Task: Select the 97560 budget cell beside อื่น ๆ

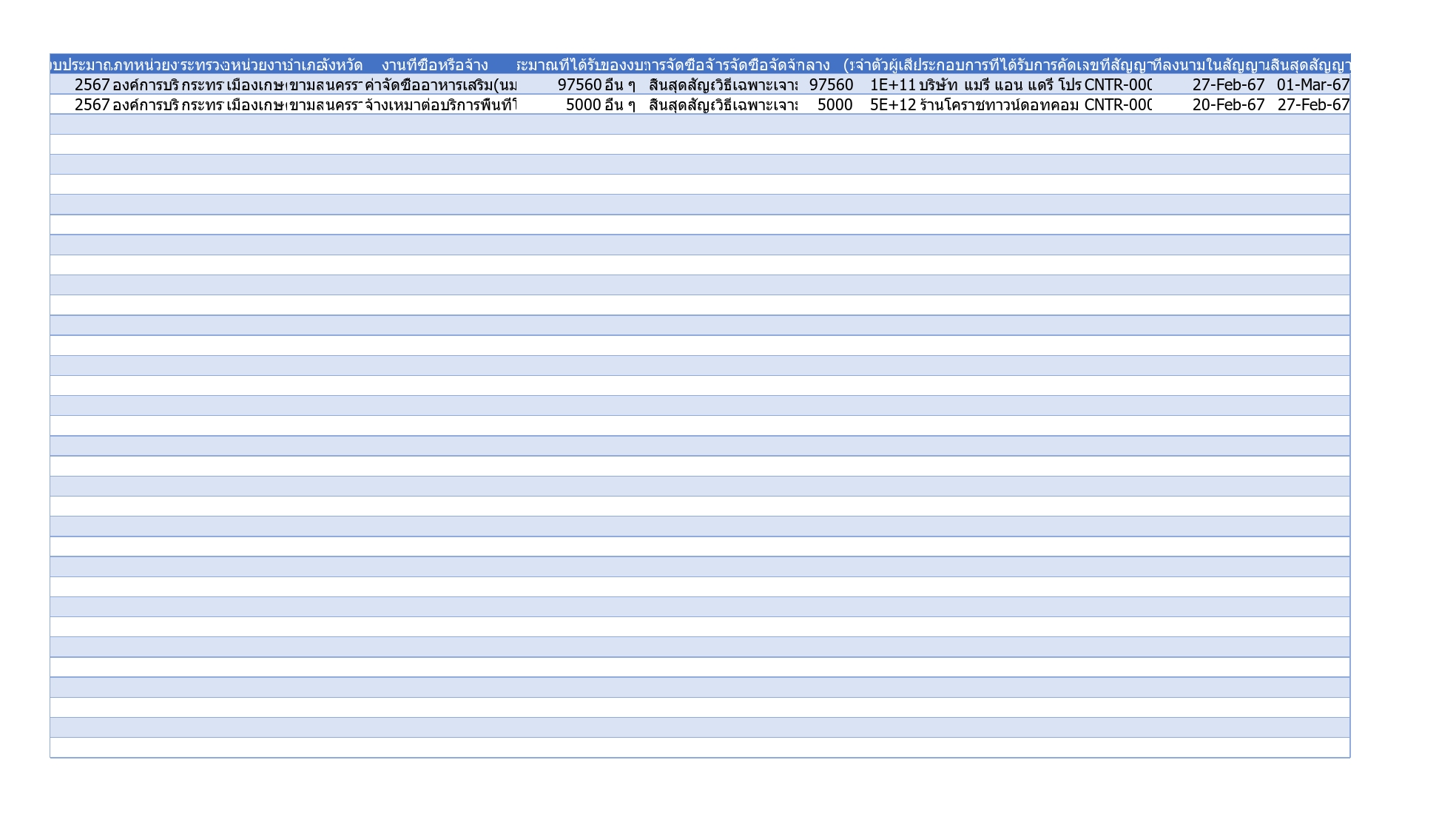Action: (579, 85)
